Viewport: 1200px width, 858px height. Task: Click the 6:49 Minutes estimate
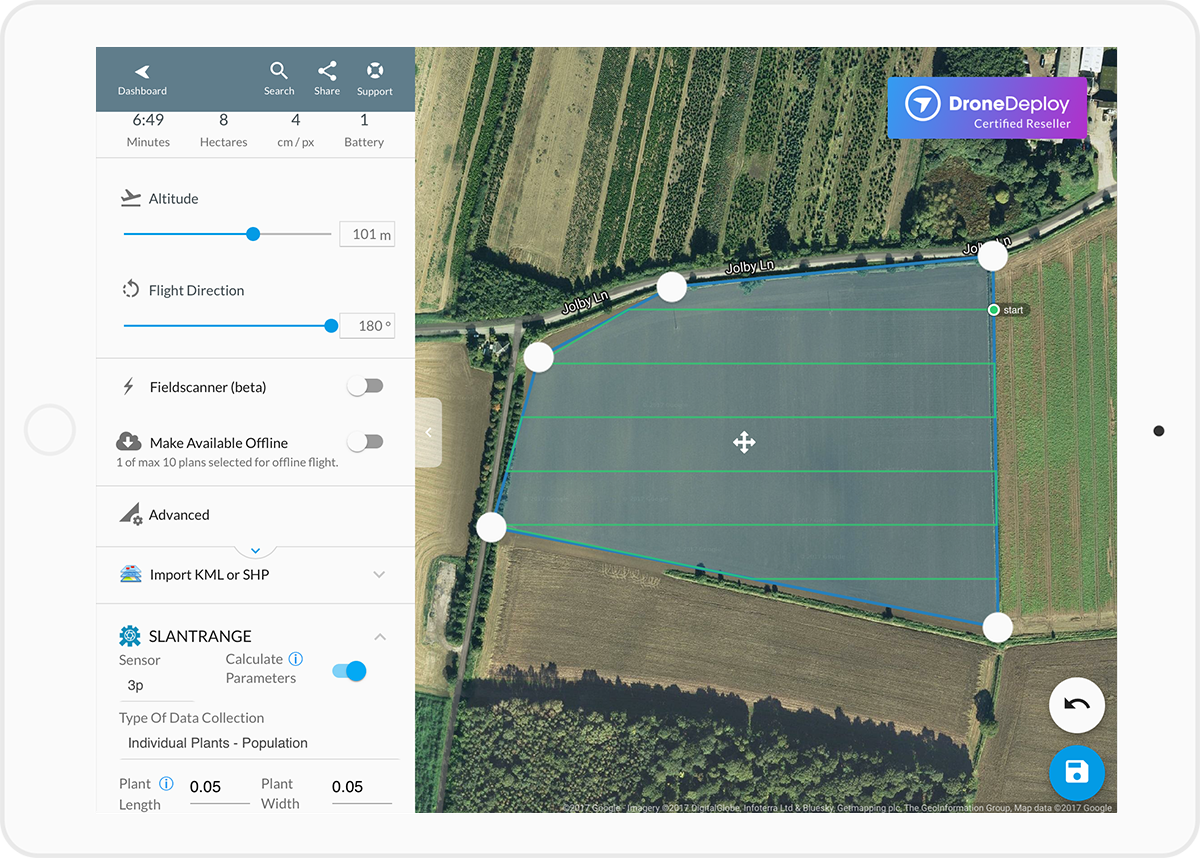point(148,130)
